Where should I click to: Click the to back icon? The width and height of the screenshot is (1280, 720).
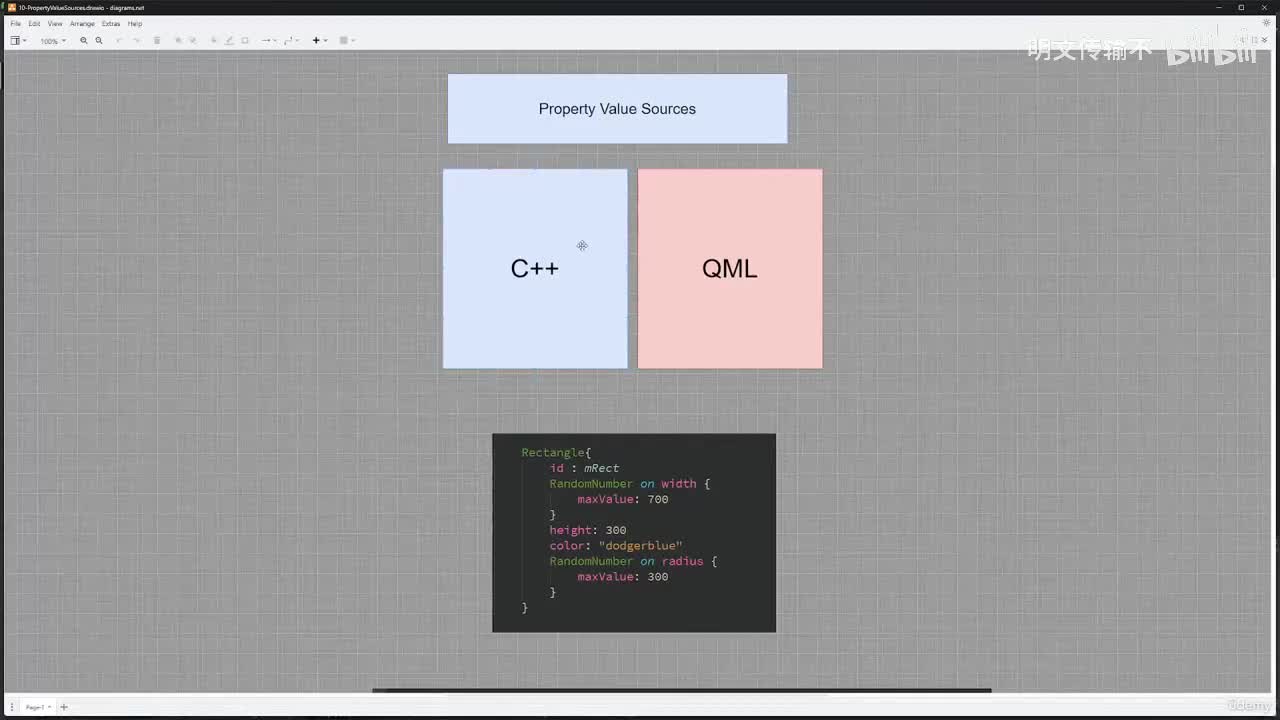192,41
